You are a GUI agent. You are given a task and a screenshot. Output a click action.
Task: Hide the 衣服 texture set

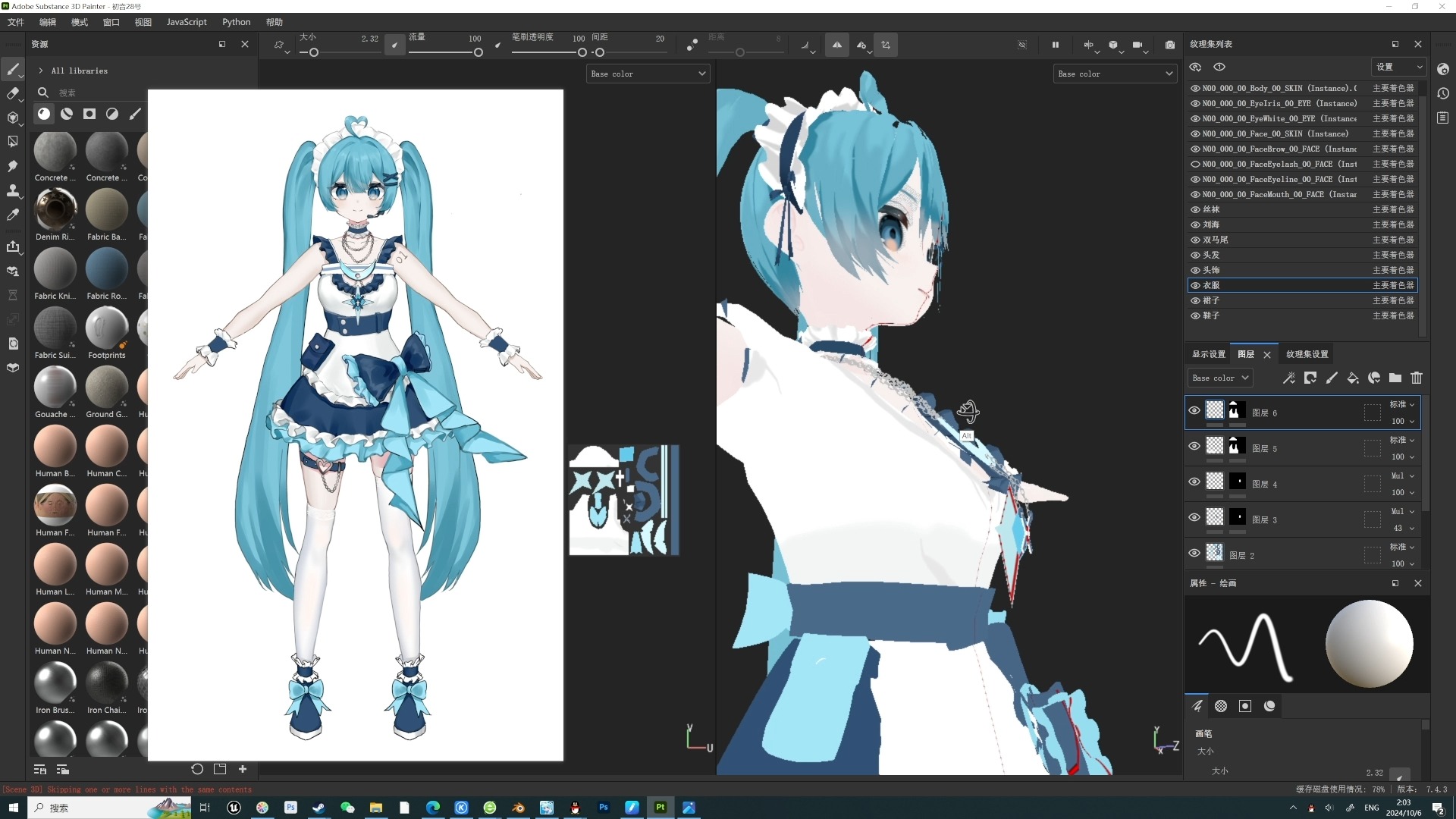click(x=1195, y=285)
